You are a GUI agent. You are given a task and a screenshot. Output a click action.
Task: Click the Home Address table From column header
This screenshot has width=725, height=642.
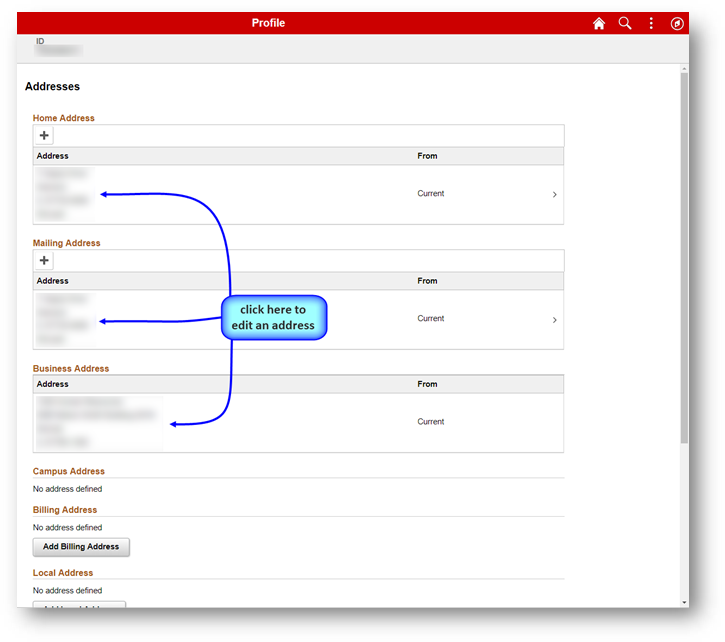click(427, 156)
